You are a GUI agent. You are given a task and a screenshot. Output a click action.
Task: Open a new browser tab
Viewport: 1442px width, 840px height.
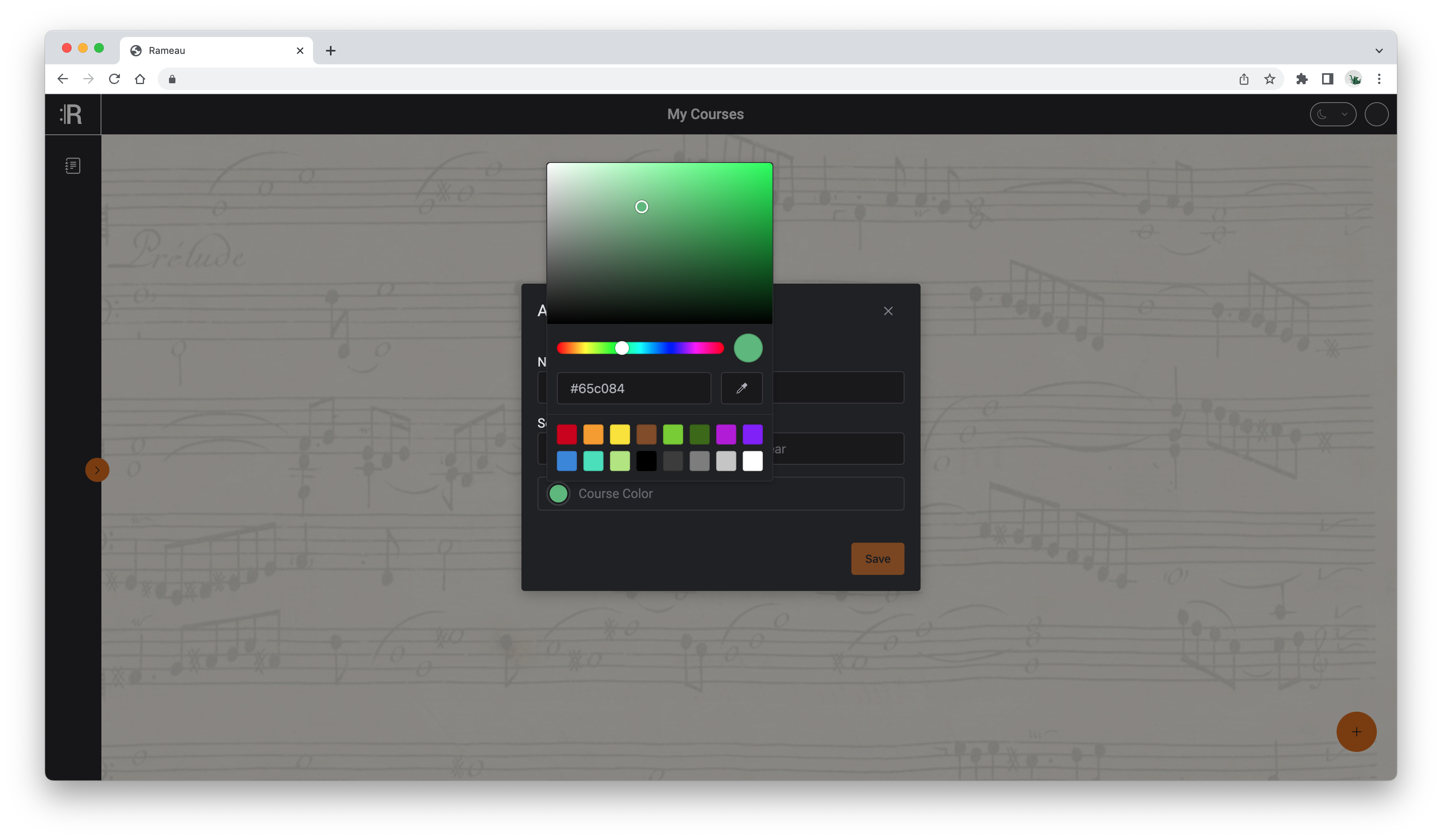click(330, 50)
